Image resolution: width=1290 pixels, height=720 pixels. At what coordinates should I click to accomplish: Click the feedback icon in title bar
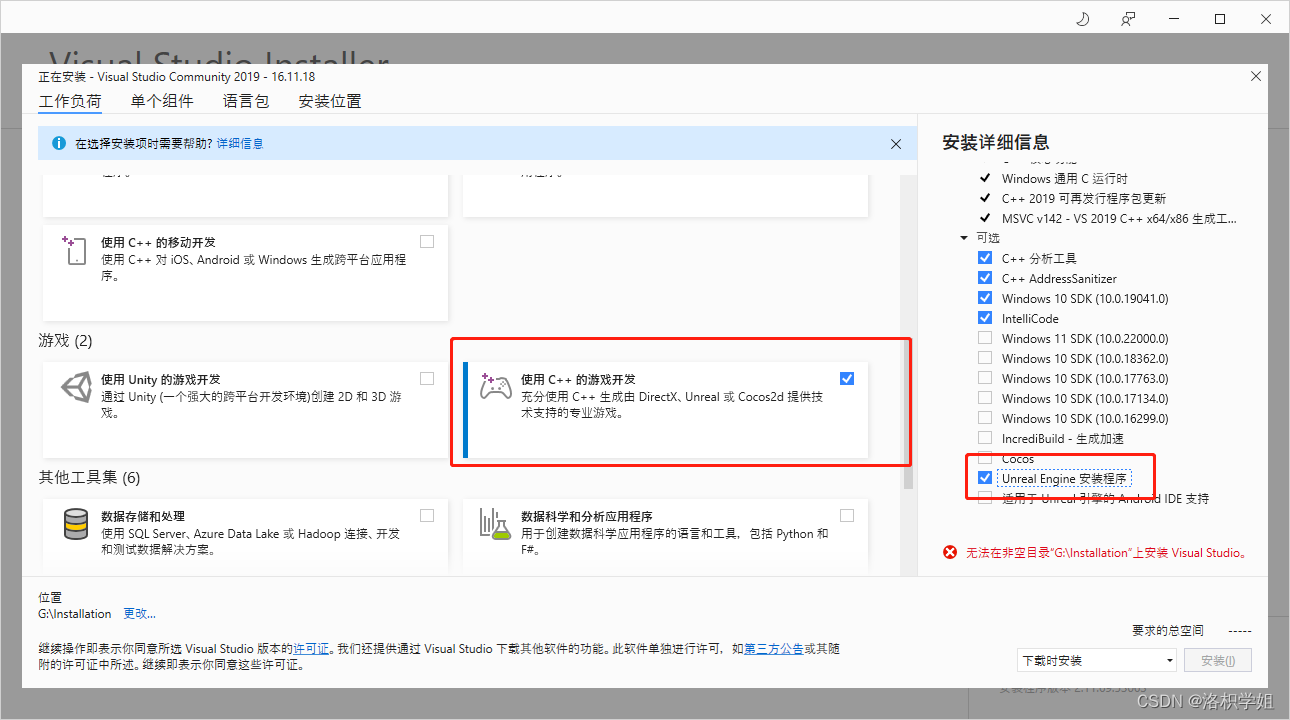tap(1128, 19)
